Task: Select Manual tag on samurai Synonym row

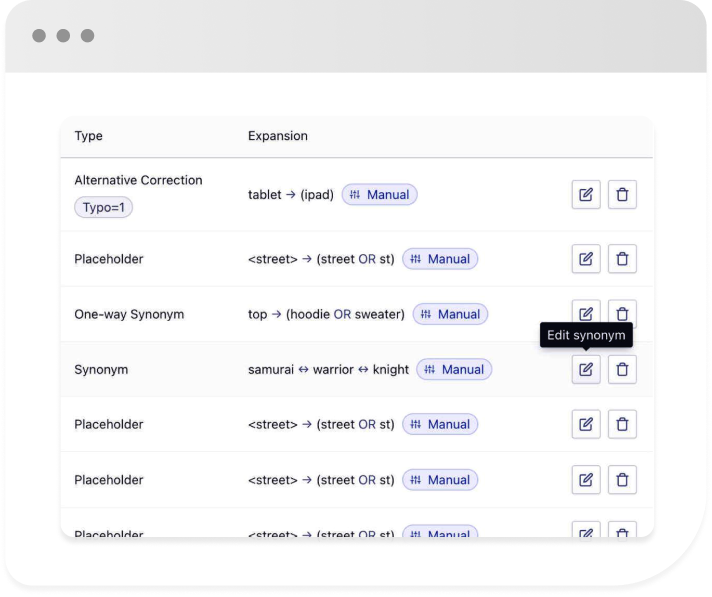Action: (454, 369)
